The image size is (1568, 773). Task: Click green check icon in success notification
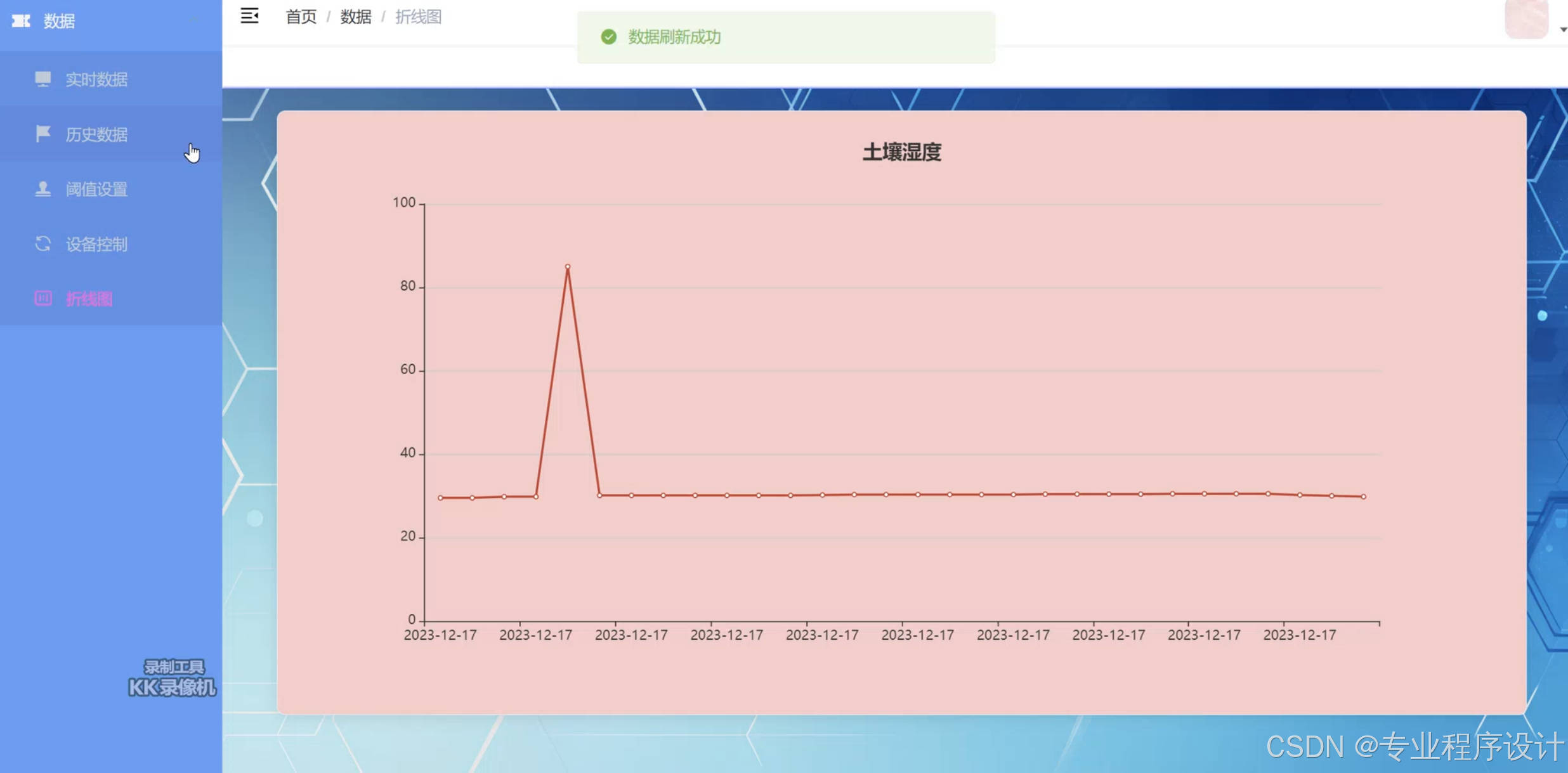coord(608,37)
